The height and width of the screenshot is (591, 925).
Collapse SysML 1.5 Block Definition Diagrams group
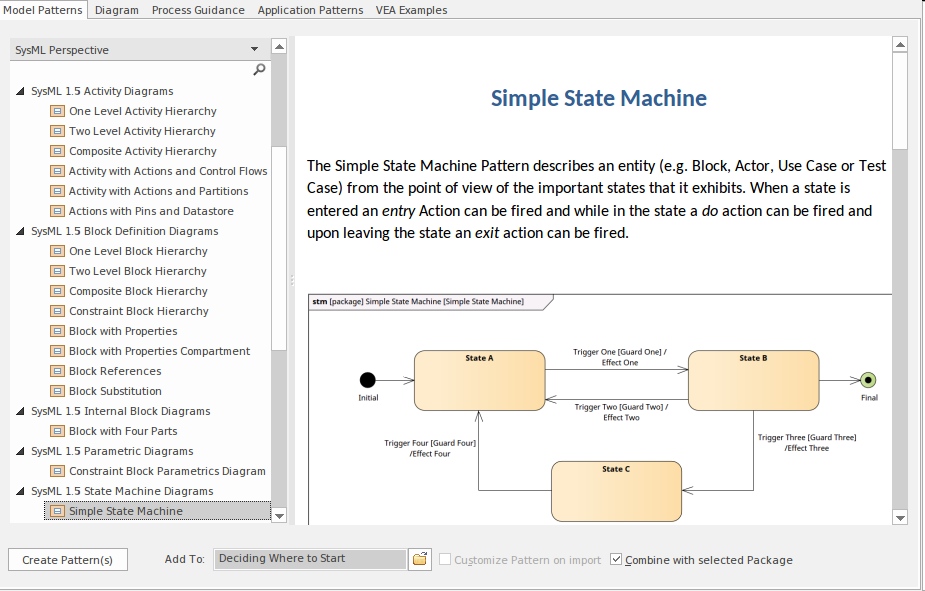point(21,231)
